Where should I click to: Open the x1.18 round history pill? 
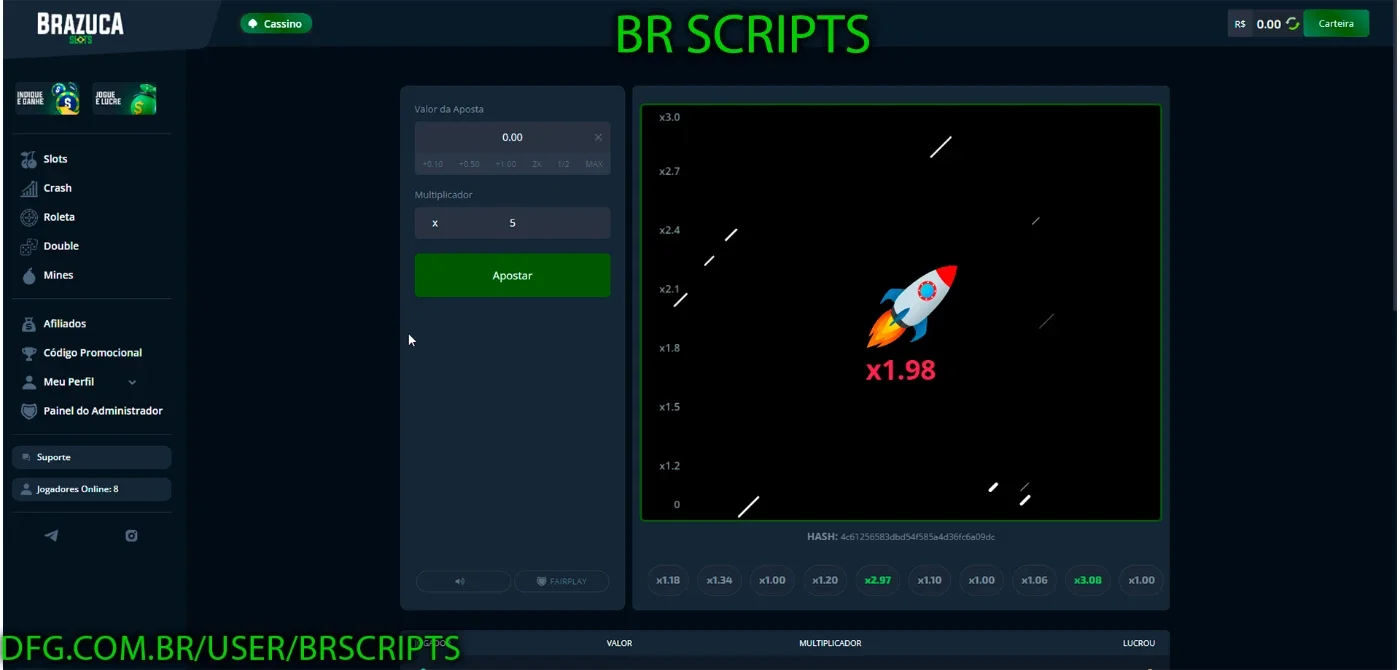click(668, 580)
